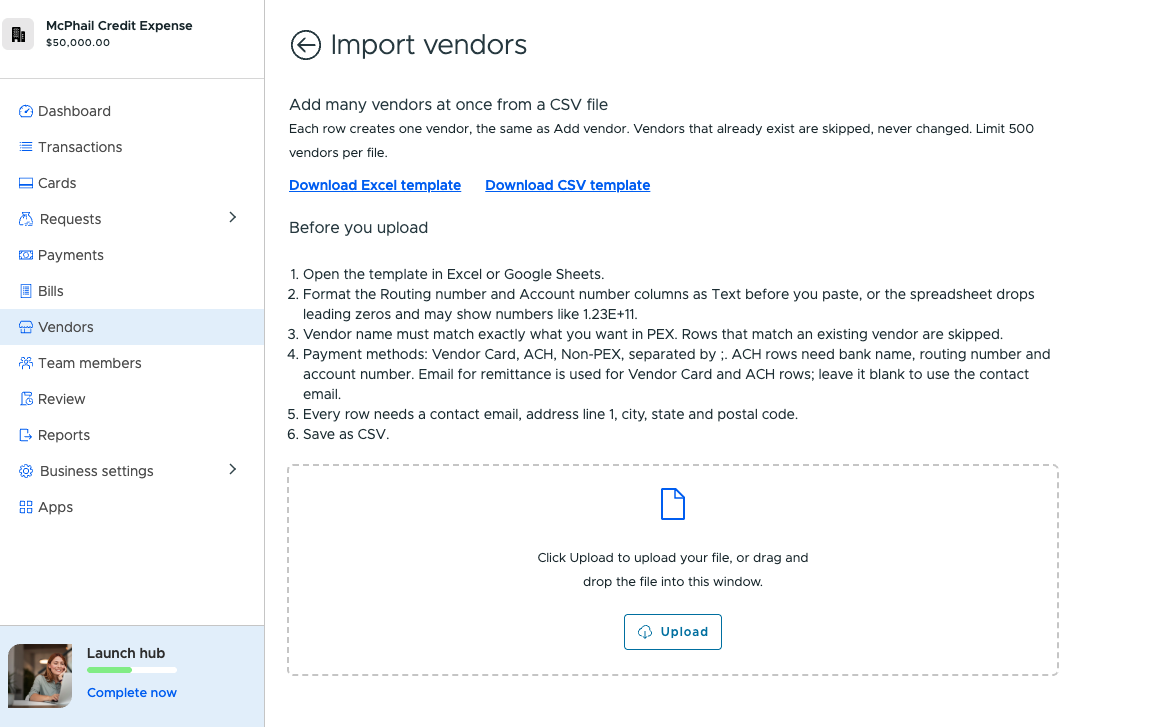The width and height of the screenshot is (1171, 727).
Task: Click the Upload button
Action: point(673,632)
